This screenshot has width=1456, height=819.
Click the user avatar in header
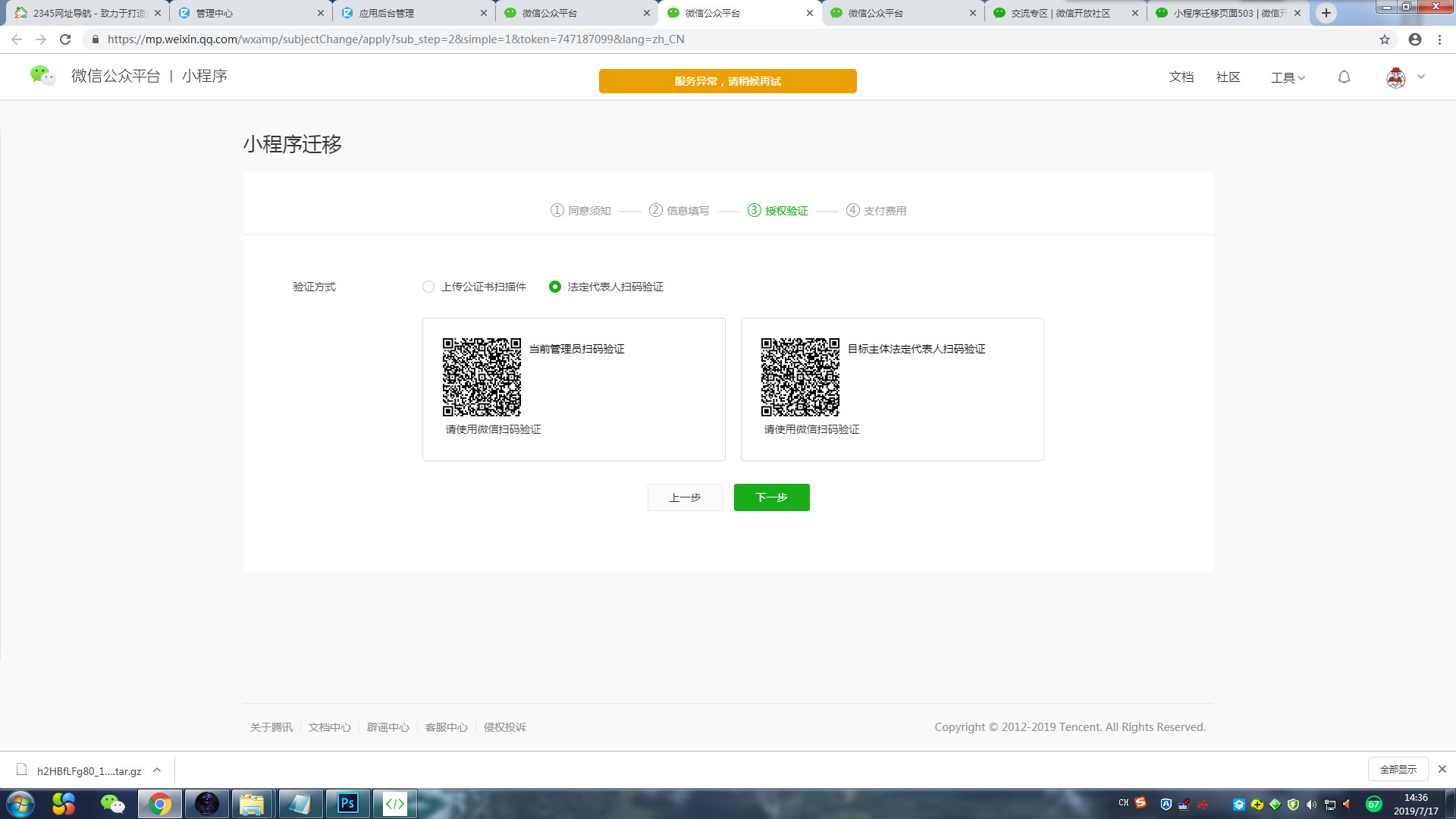tap(1395, 77)
